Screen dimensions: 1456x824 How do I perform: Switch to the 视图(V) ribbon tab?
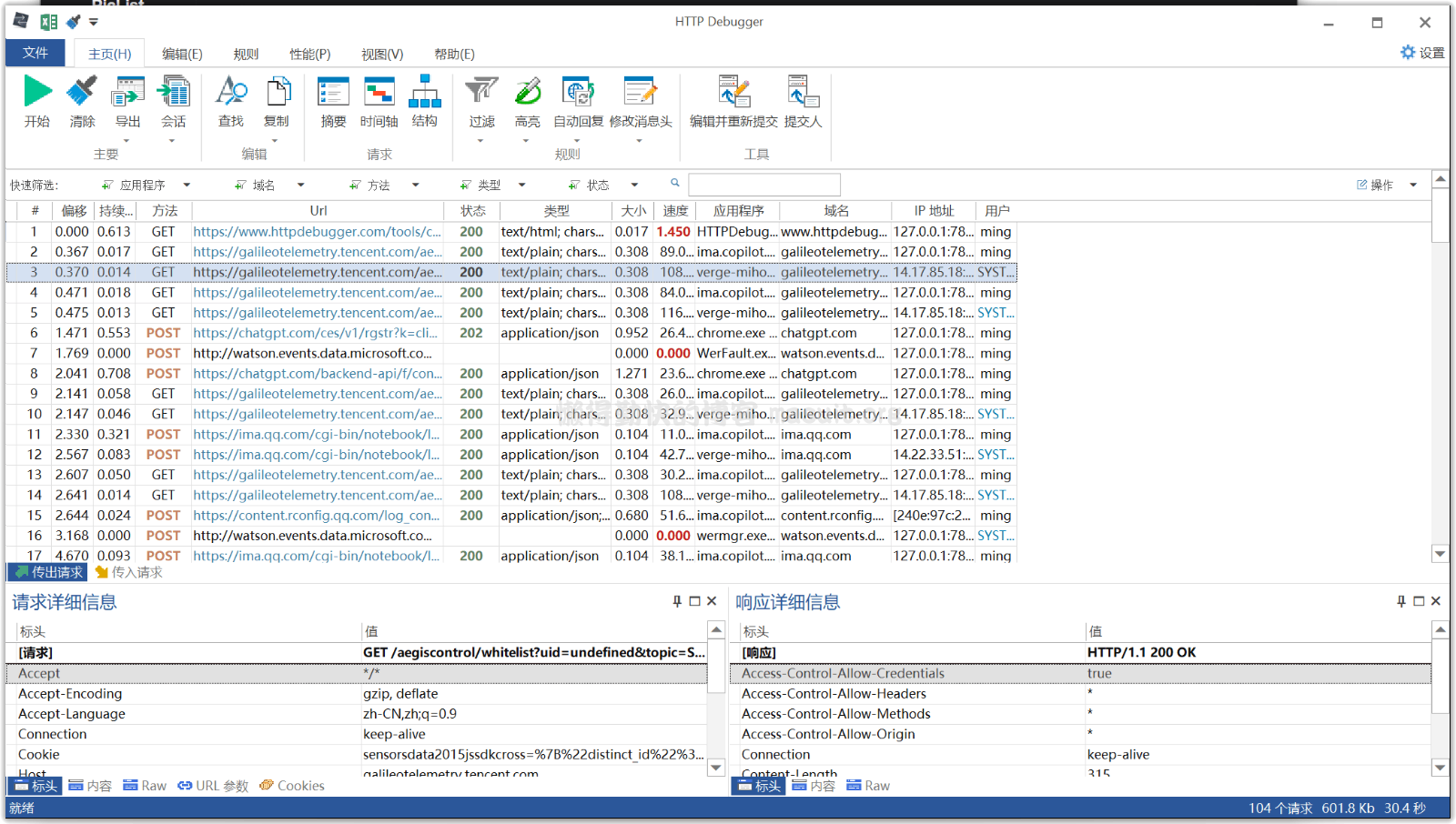pos(382,54)
